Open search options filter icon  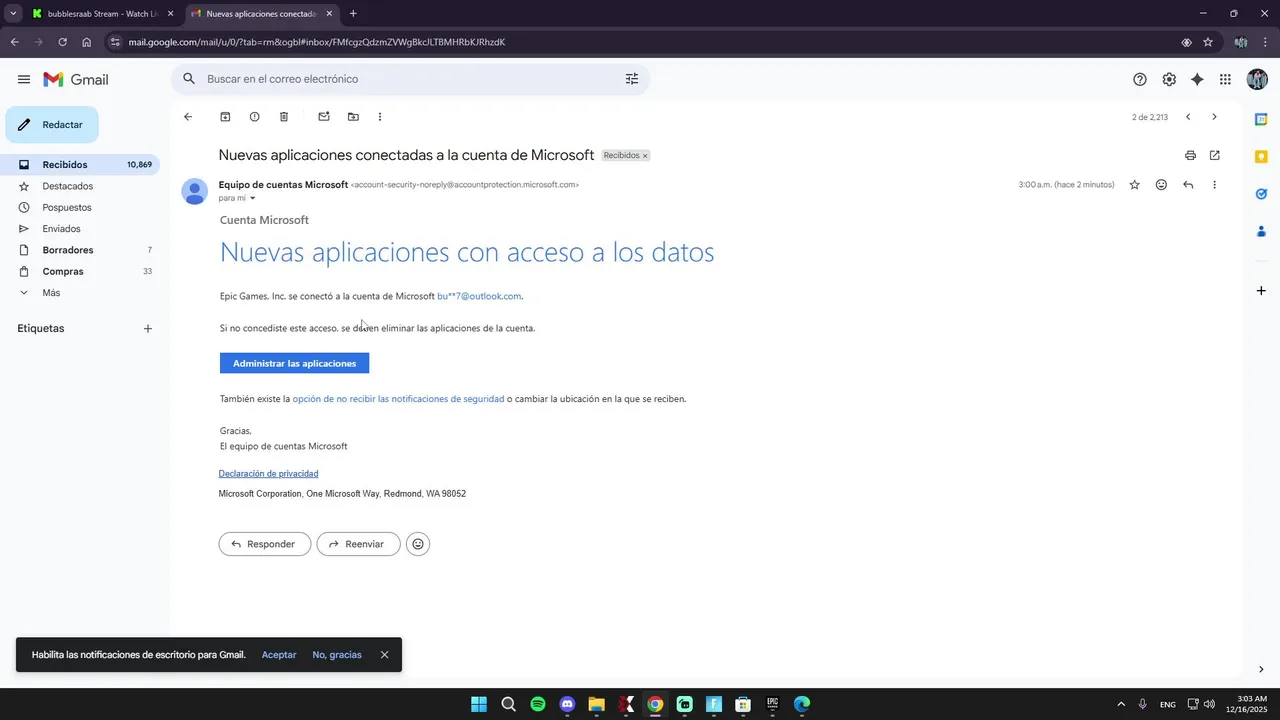click(x=632, y=79)
